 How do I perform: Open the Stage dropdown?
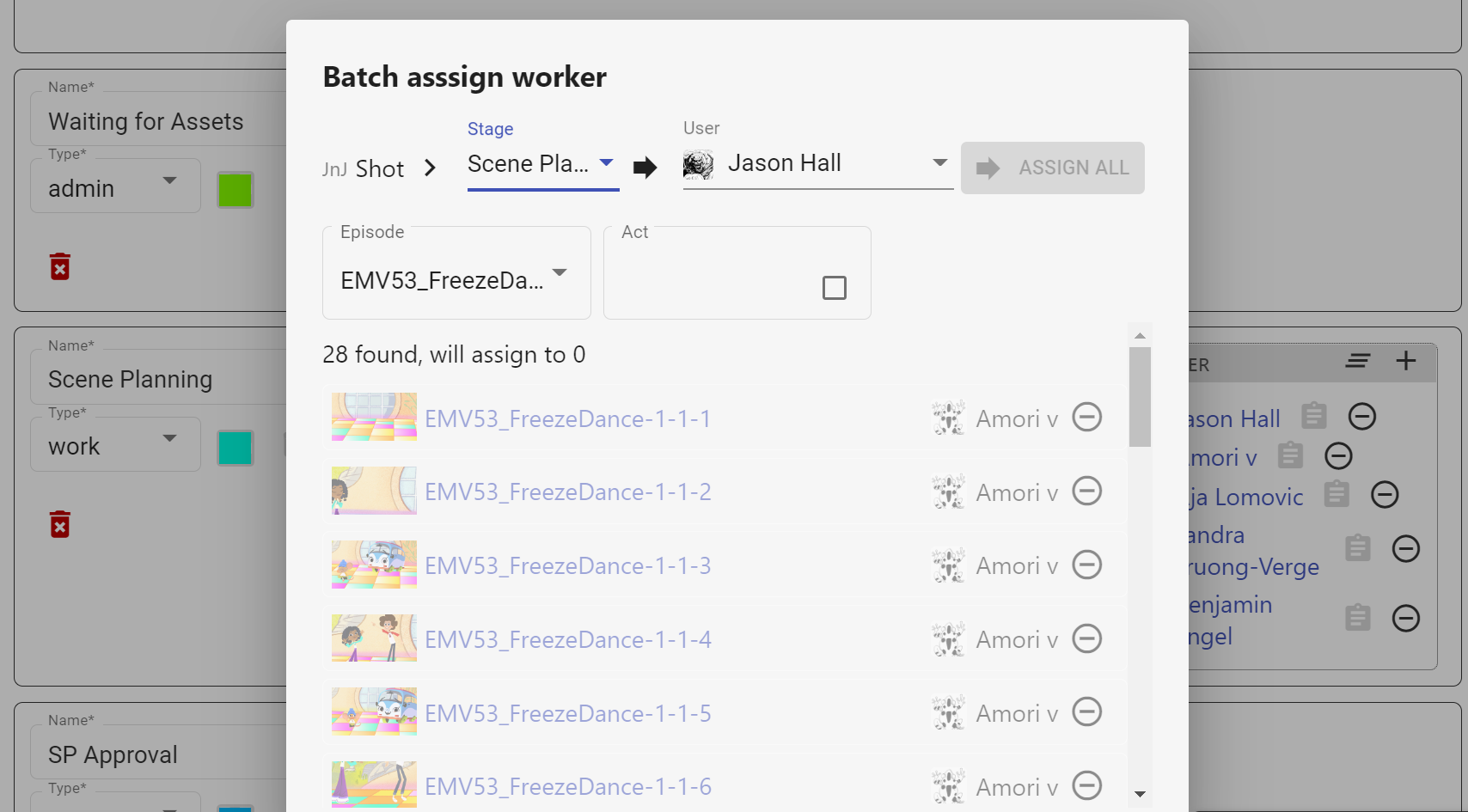[542, 163]
